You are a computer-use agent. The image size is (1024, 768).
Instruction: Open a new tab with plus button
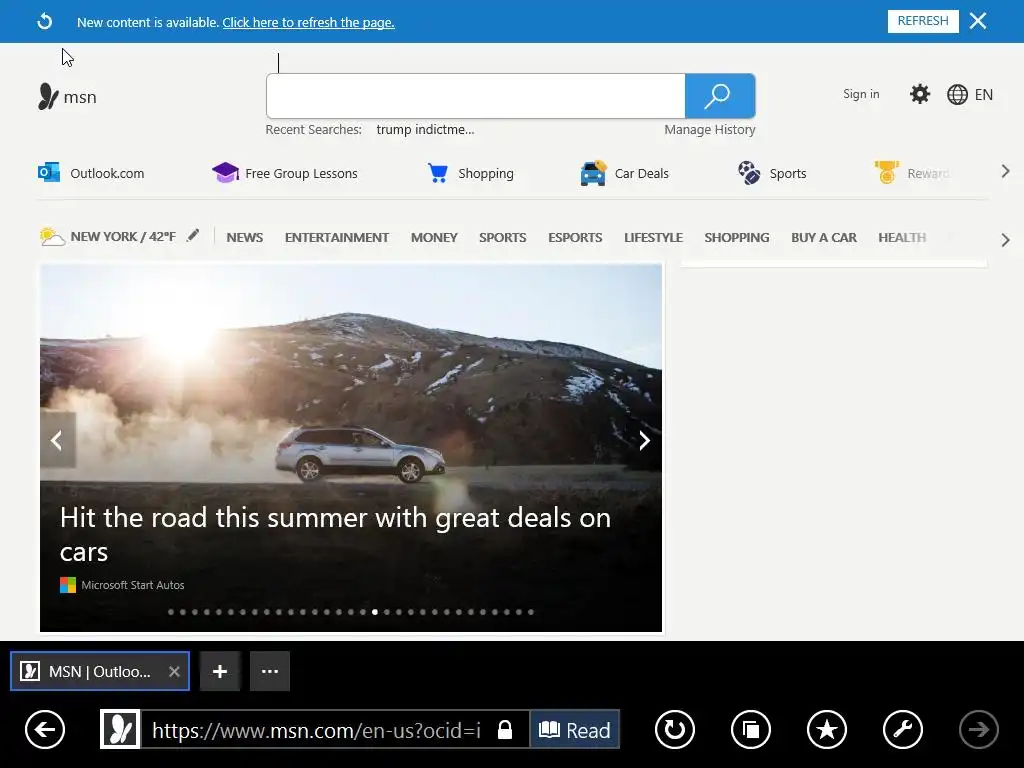pos(220,671)
